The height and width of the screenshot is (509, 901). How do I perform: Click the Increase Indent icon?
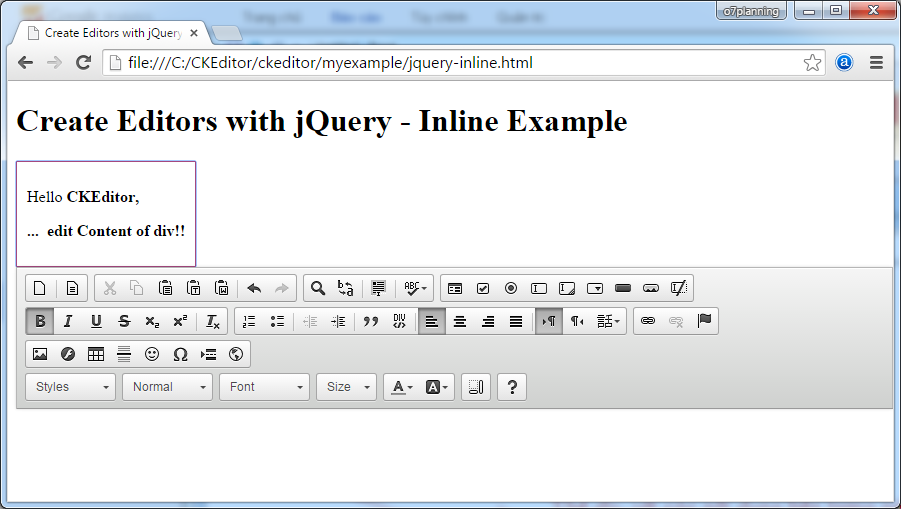[x=338, y=321]
